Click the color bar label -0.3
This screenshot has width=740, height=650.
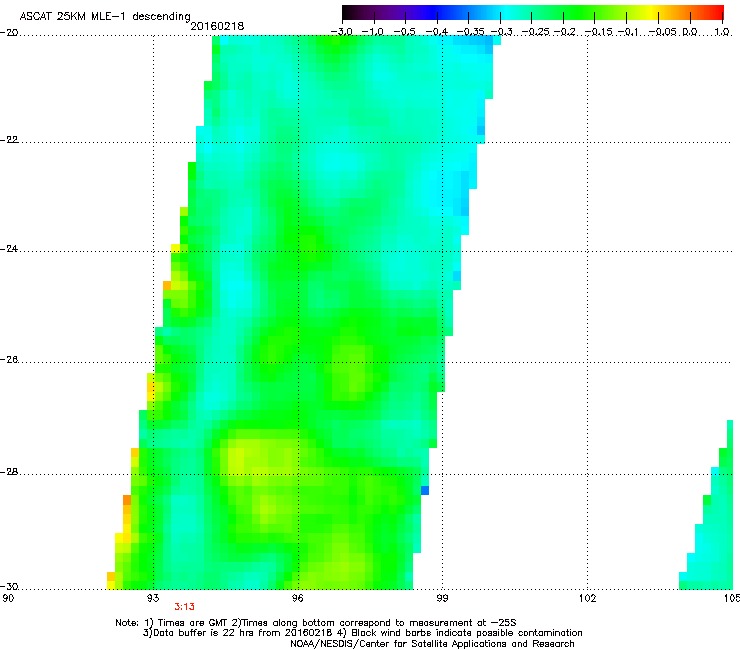tap(502, 32)
